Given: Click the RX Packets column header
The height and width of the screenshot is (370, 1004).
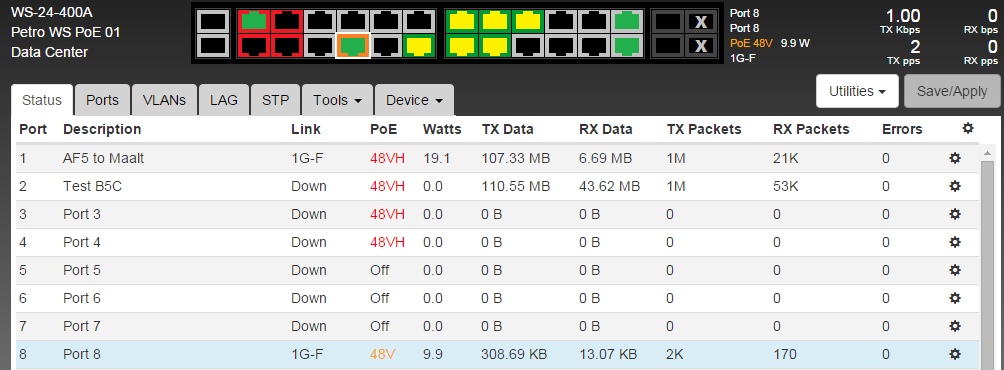Looking at the screenshot, I should pos(811,129).
